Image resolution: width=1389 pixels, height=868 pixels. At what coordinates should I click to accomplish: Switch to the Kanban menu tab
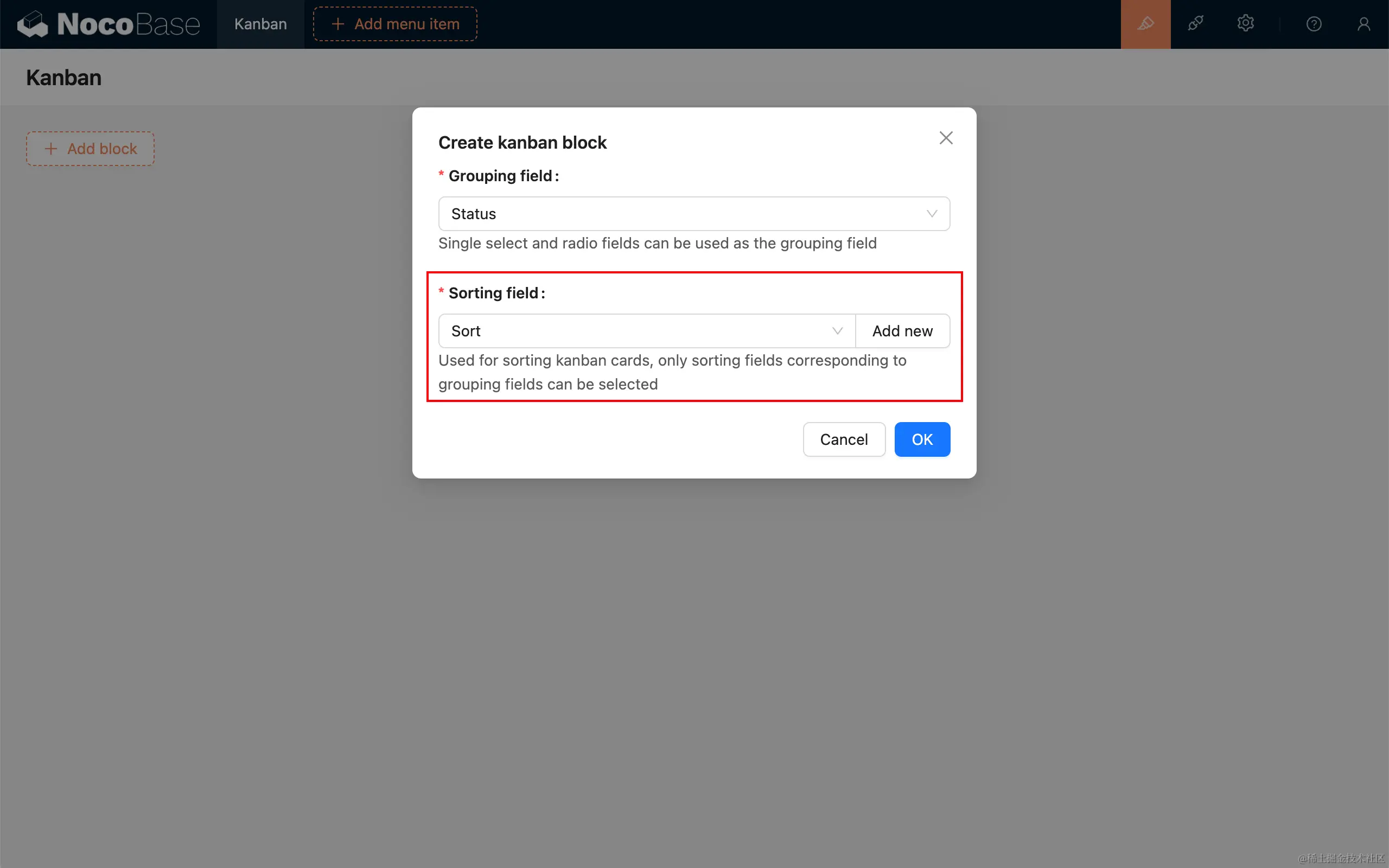point(260,24)
